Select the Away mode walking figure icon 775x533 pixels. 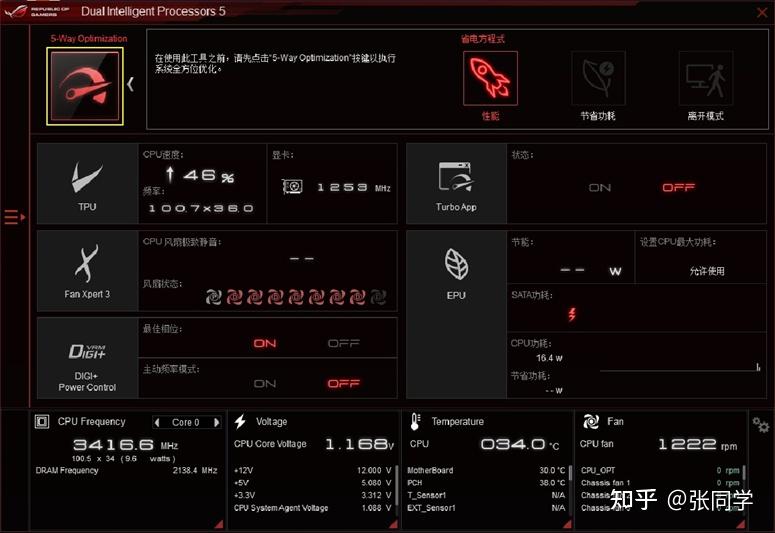(706, 78)
